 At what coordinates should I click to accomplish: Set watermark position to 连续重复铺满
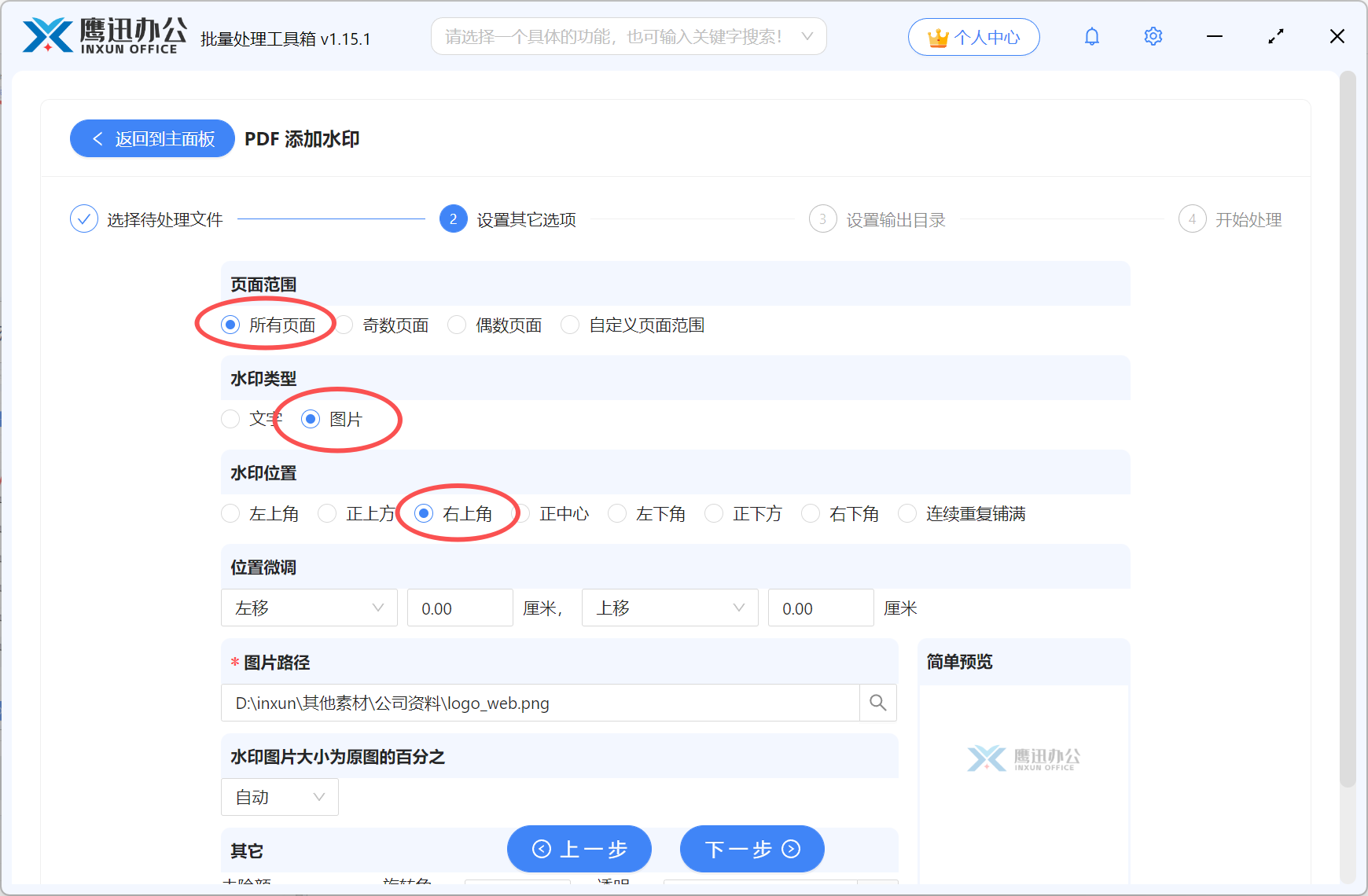pos(906,513)
